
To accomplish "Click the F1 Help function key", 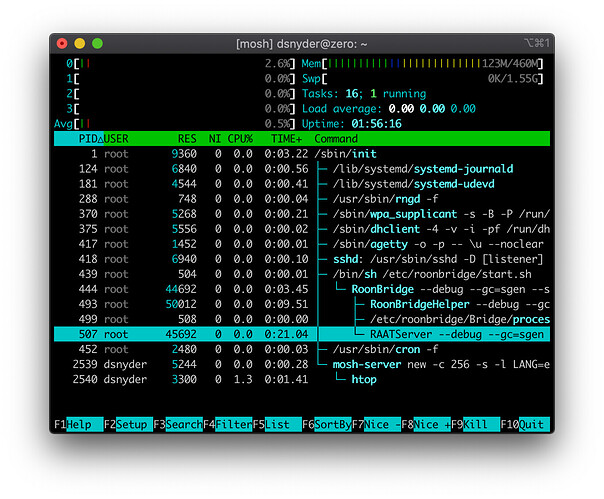I will 79,424.
